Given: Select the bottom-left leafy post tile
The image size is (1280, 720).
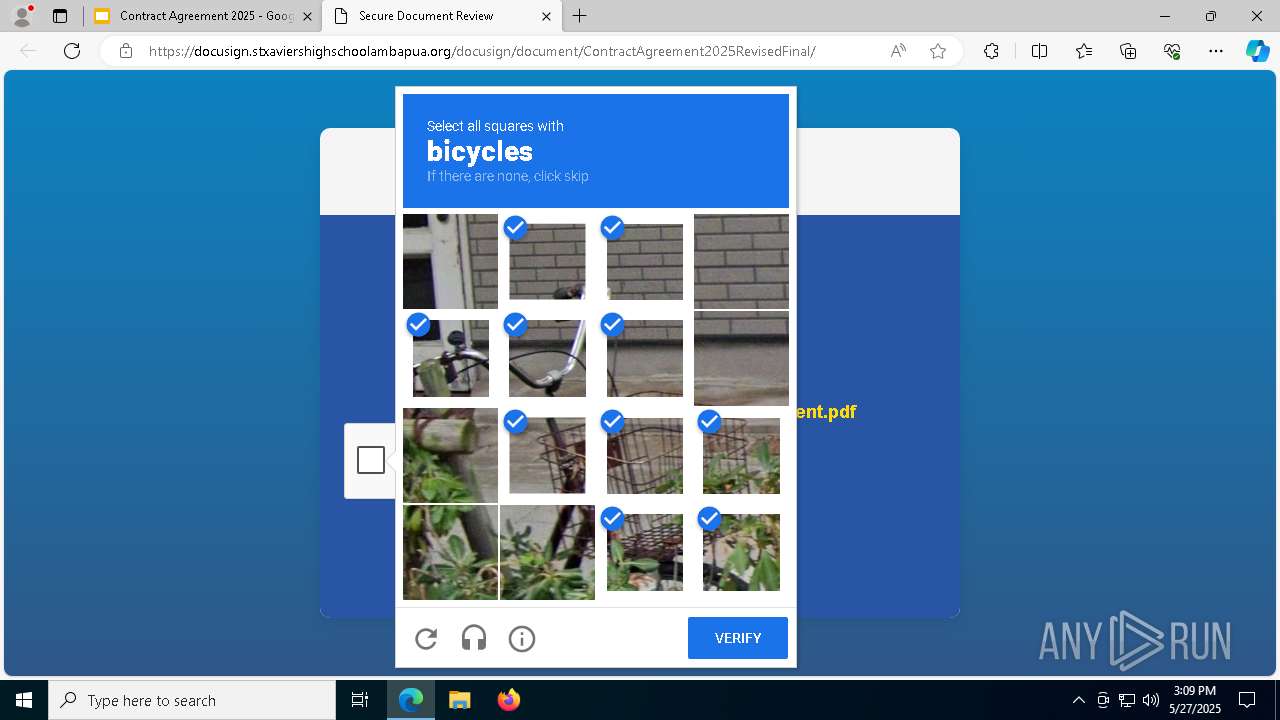Looking at the screenshot, I should coord(450,552).
